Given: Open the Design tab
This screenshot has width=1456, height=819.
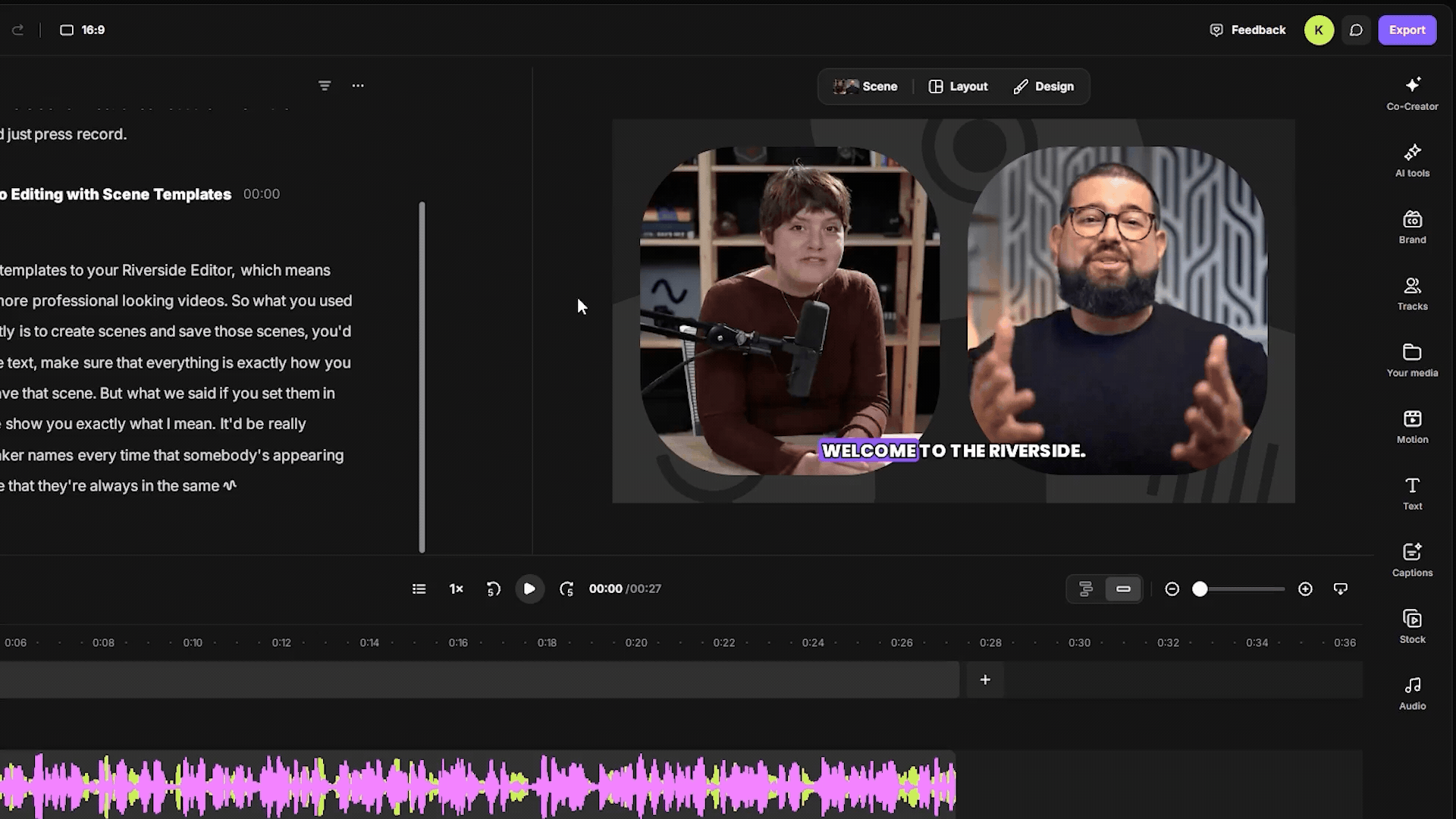Looking at the screenshot, I should tap(1044, 86).
